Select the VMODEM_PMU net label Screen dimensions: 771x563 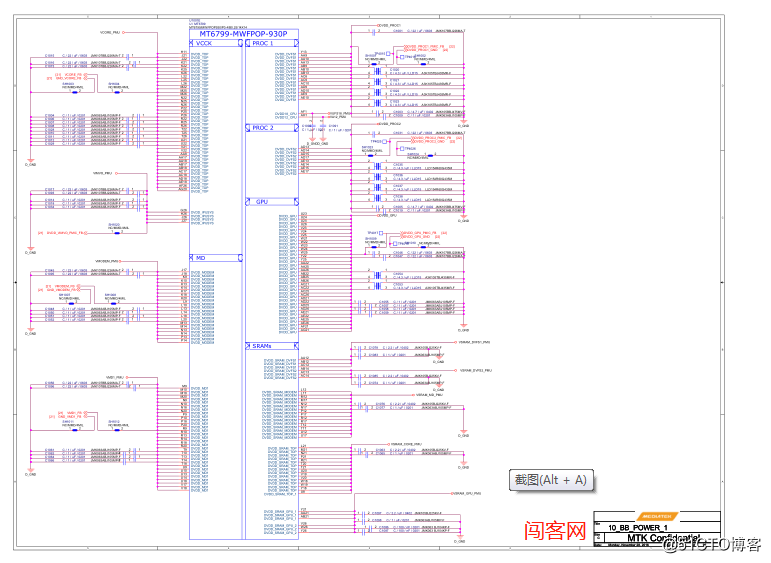(106, 261)
